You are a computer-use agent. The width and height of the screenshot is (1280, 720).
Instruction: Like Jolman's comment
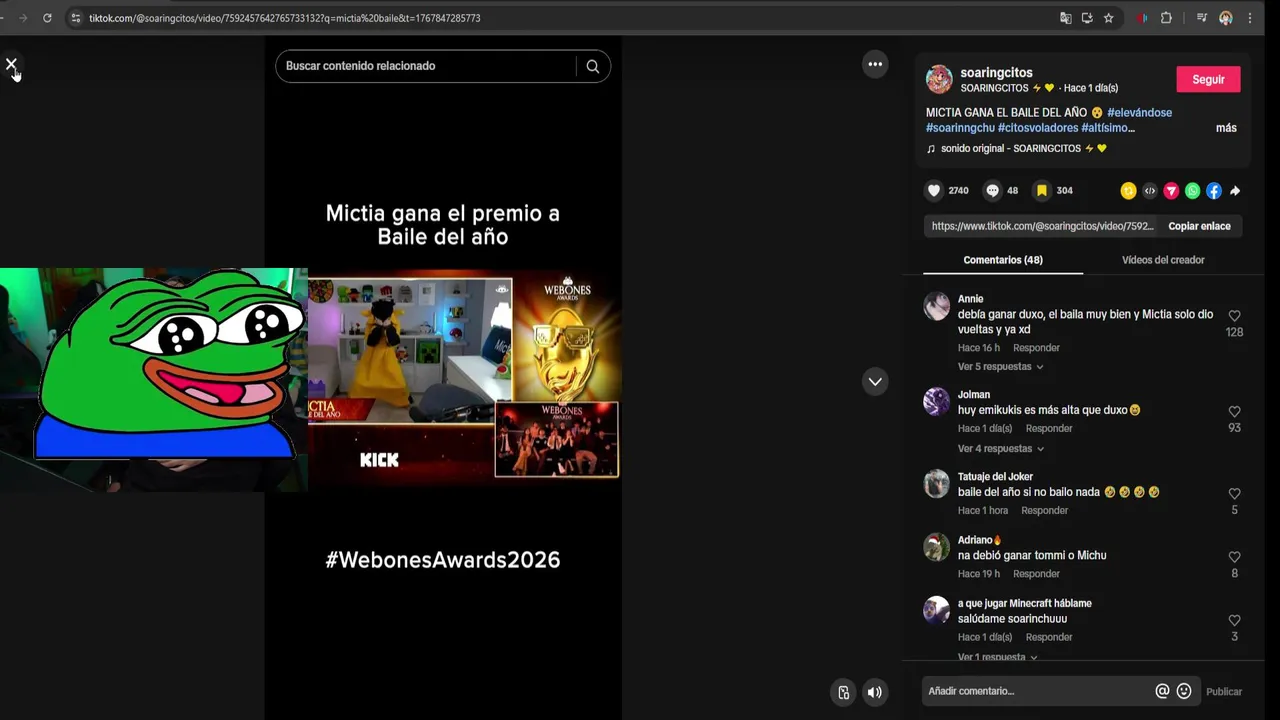click(x=1234, y=412)
